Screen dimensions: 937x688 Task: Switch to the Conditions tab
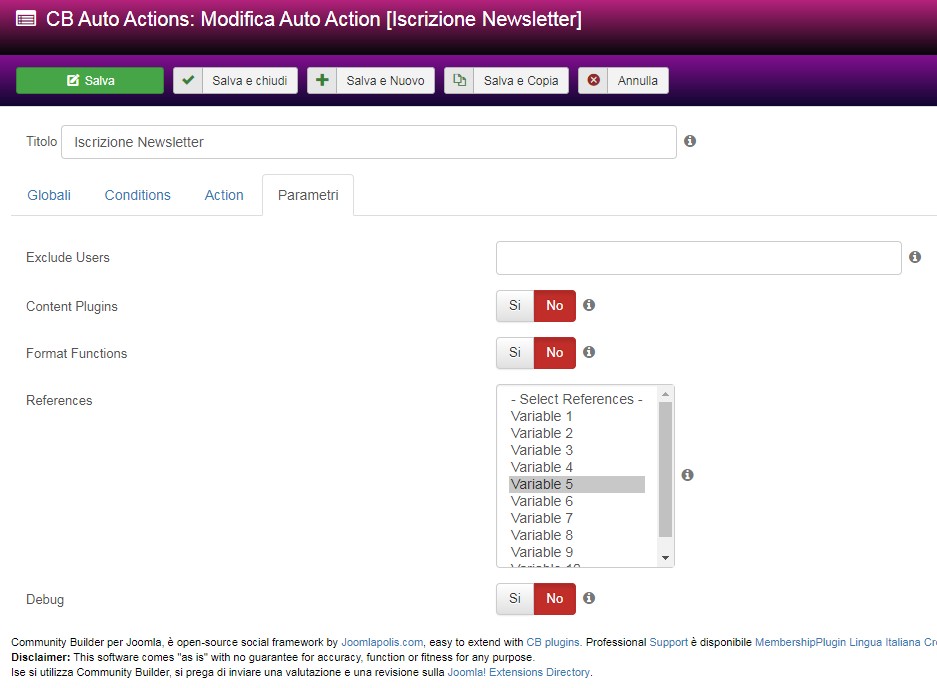point(137,195)
